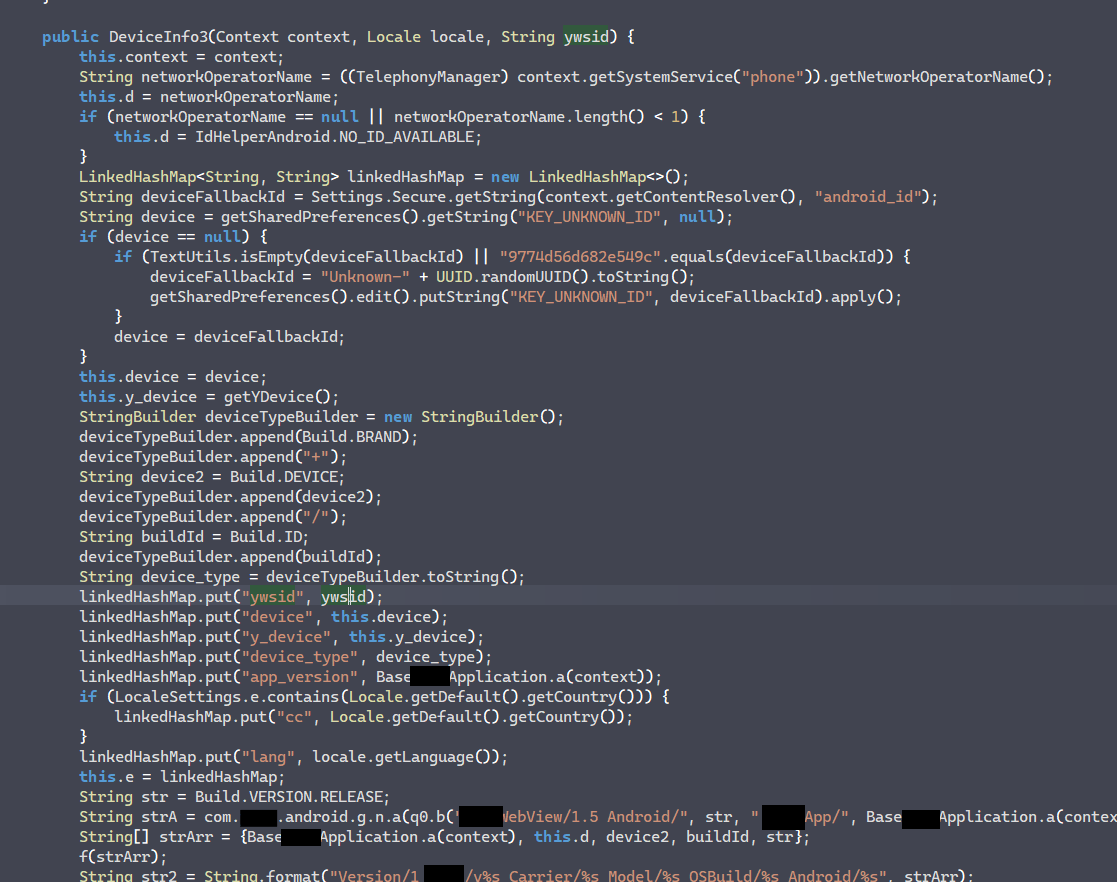Screen dimensions: 1117x882
Task: Click the "cc" string literal key
Action: 294,715
